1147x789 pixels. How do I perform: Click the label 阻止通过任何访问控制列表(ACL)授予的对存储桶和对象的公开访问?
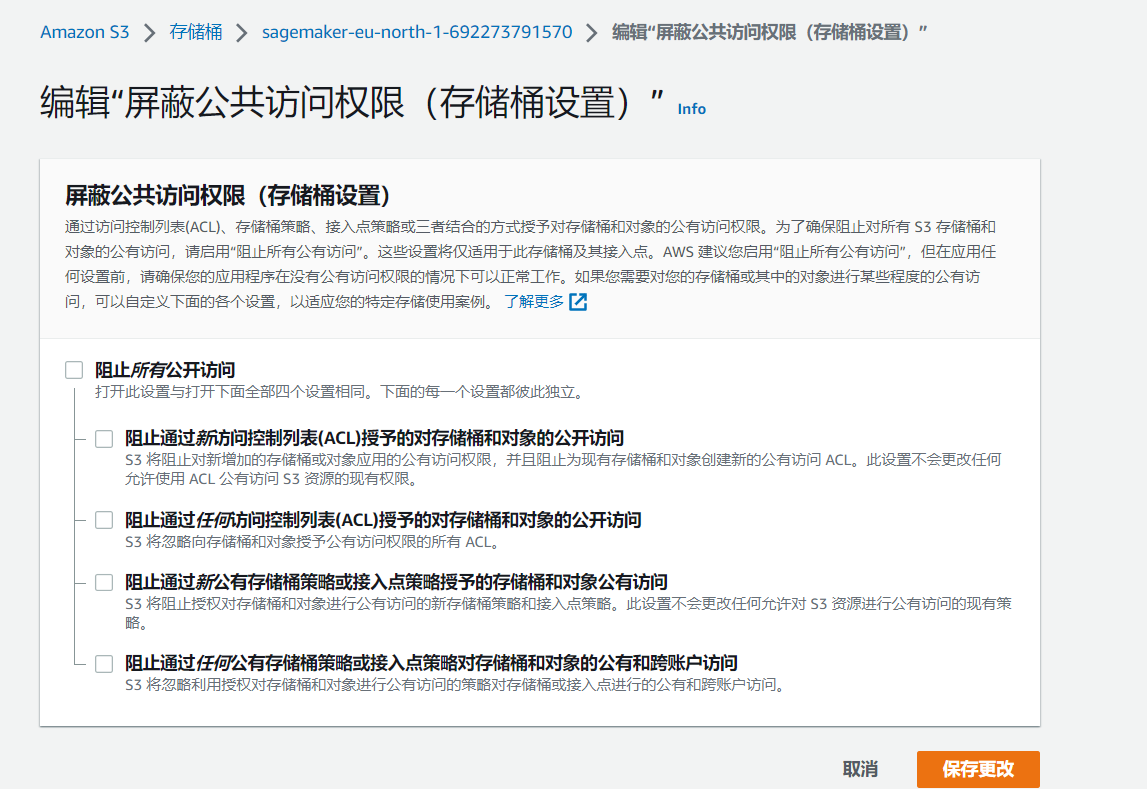383,520
